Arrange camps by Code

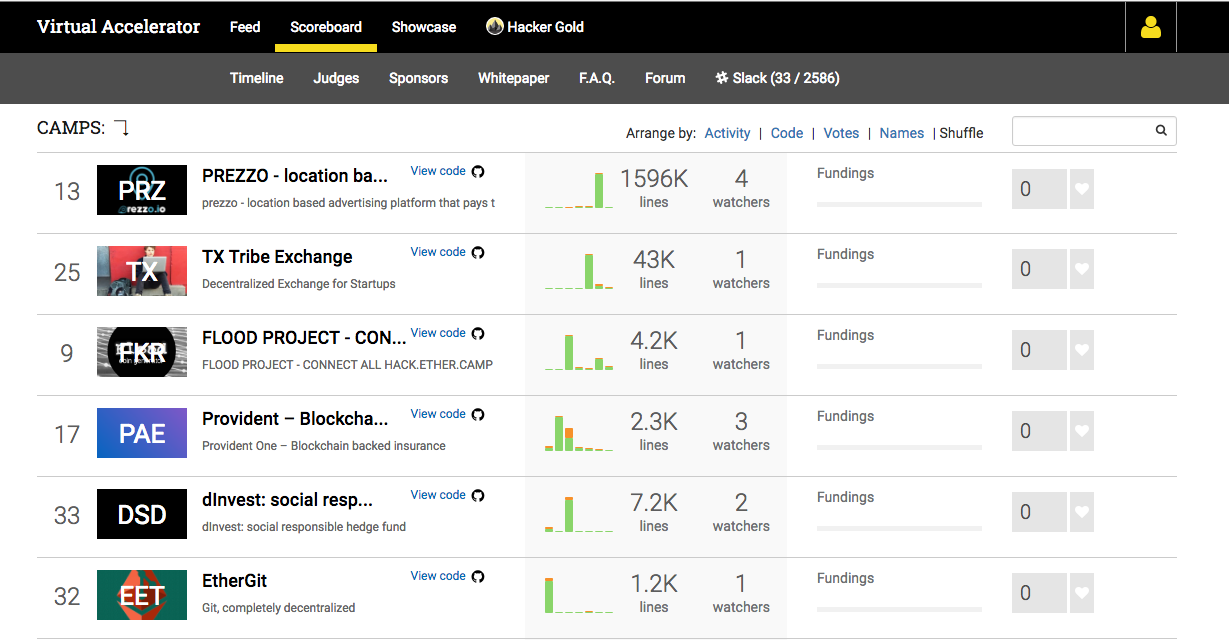point(787,133)
